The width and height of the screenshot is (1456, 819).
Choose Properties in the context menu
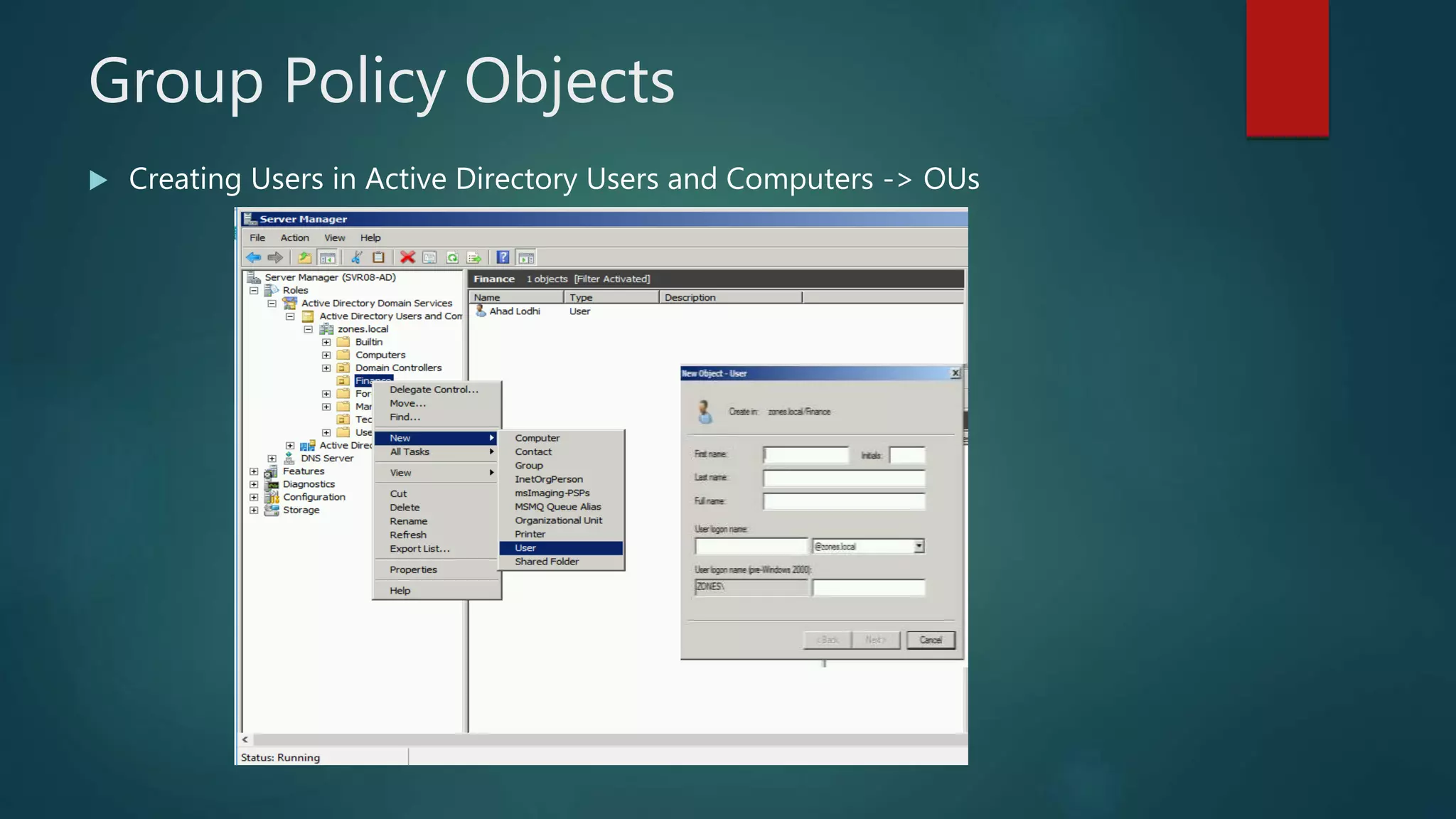(x=437, y=569)
